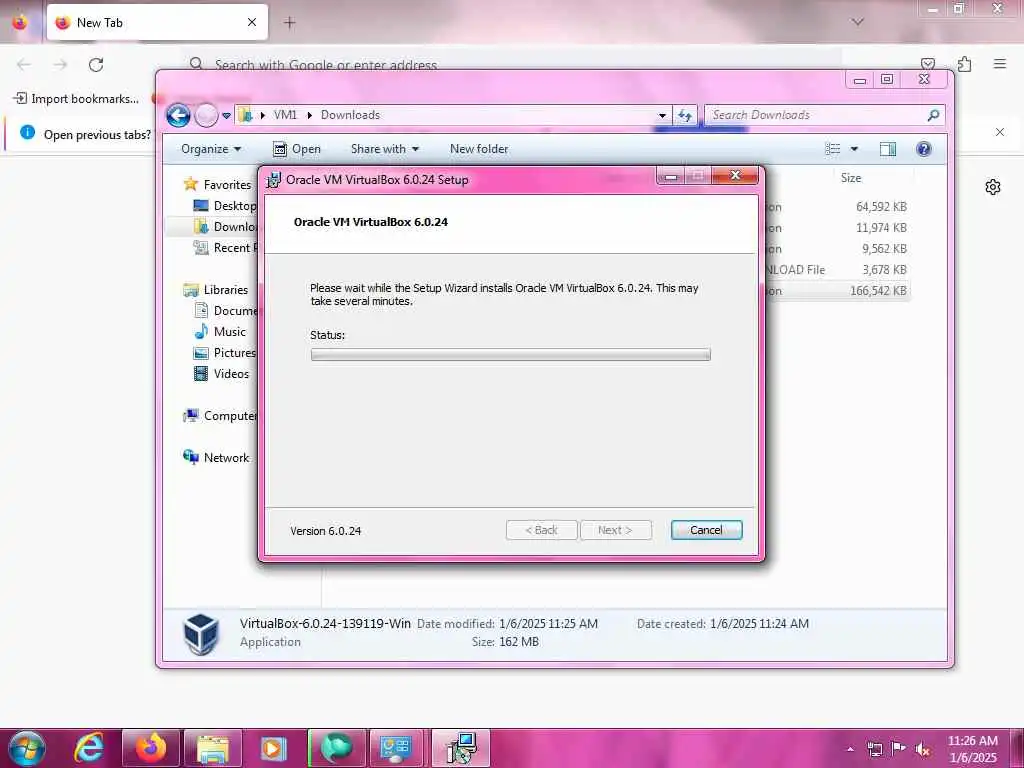Image resolution: width=1024 pixels, height=768 pixels.
Task: Open New Tab personalize gear in Firefox
Action: [x=993, y=187]
